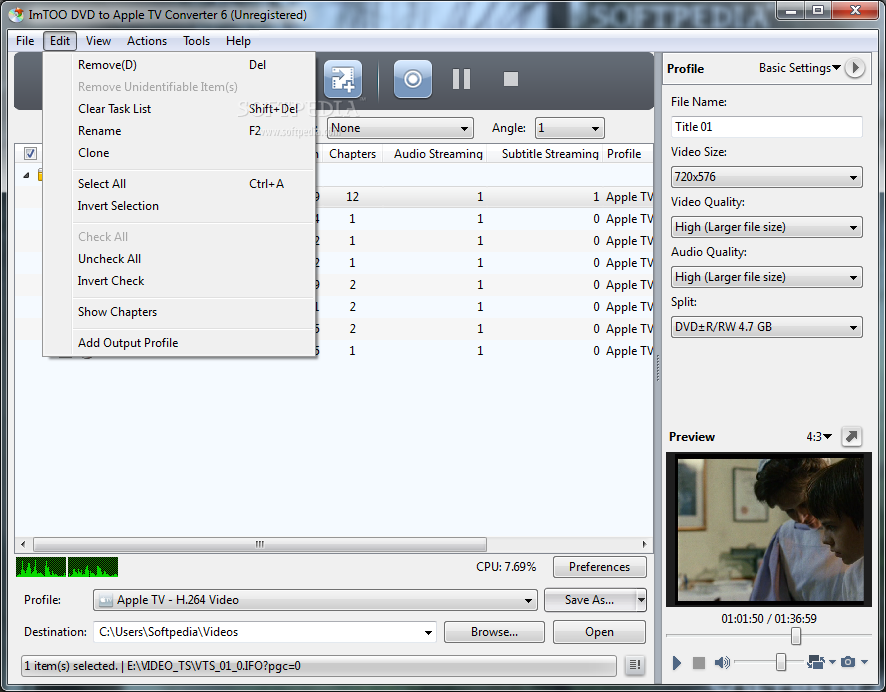
Task: Click the File Name field Title 01
Action: click(x=766, y=127)
